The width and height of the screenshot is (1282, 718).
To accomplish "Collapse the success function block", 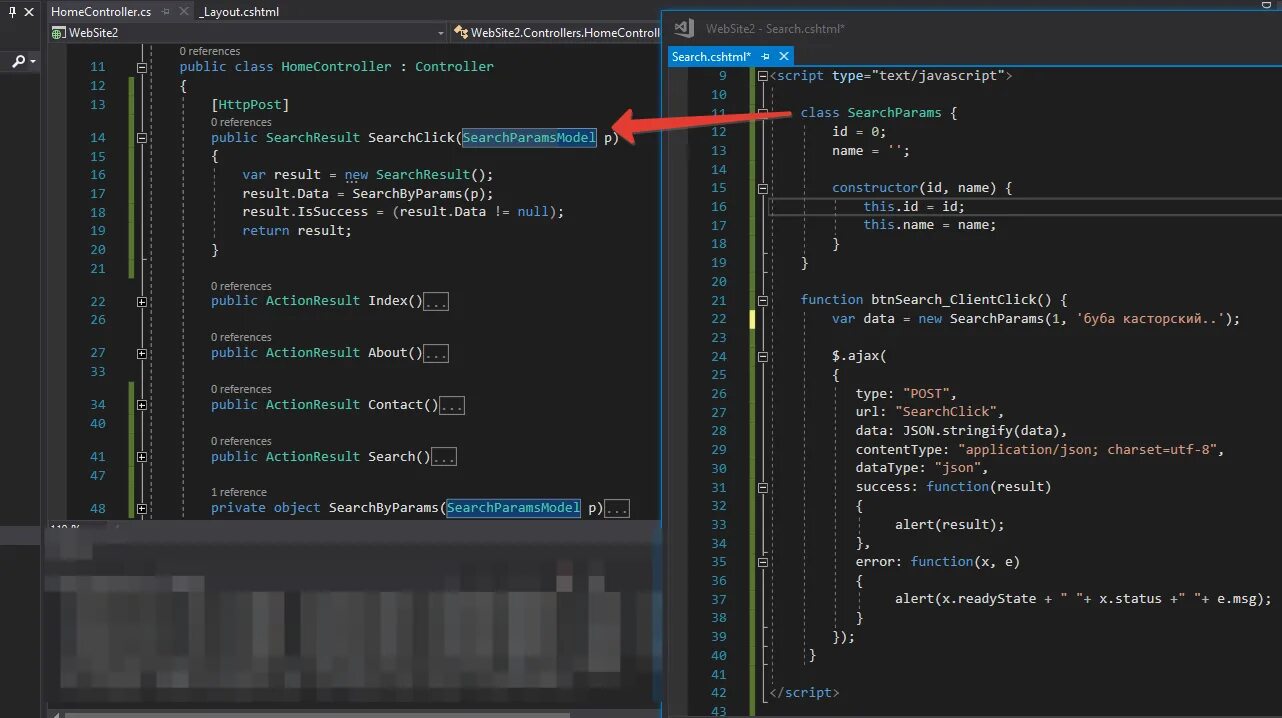I will pyautogui.click(x=763, y=487).
